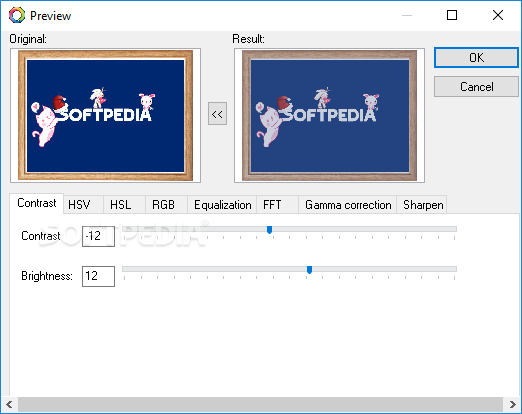Click the Contrast slider thumb
522x414 pixels.
click(269, 230)
